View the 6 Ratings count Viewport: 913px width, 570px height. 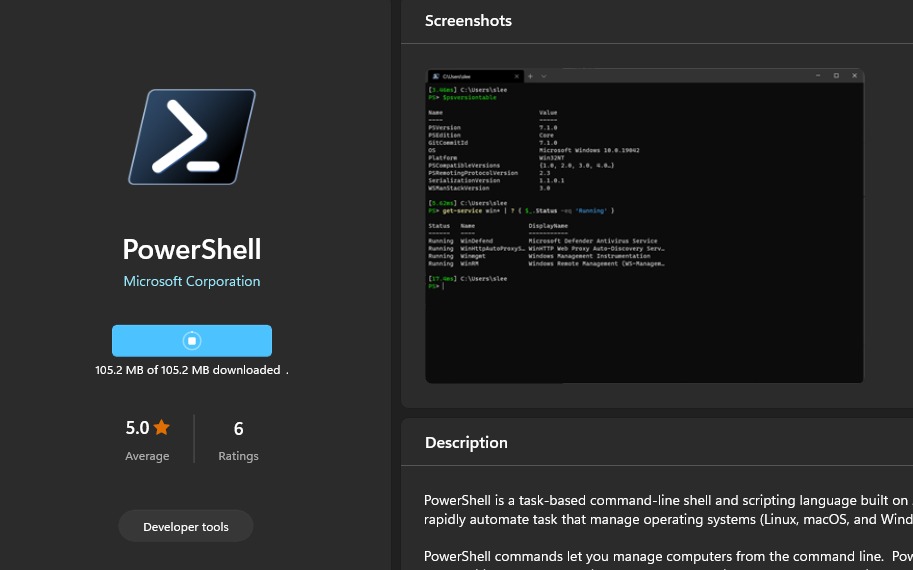238,441
